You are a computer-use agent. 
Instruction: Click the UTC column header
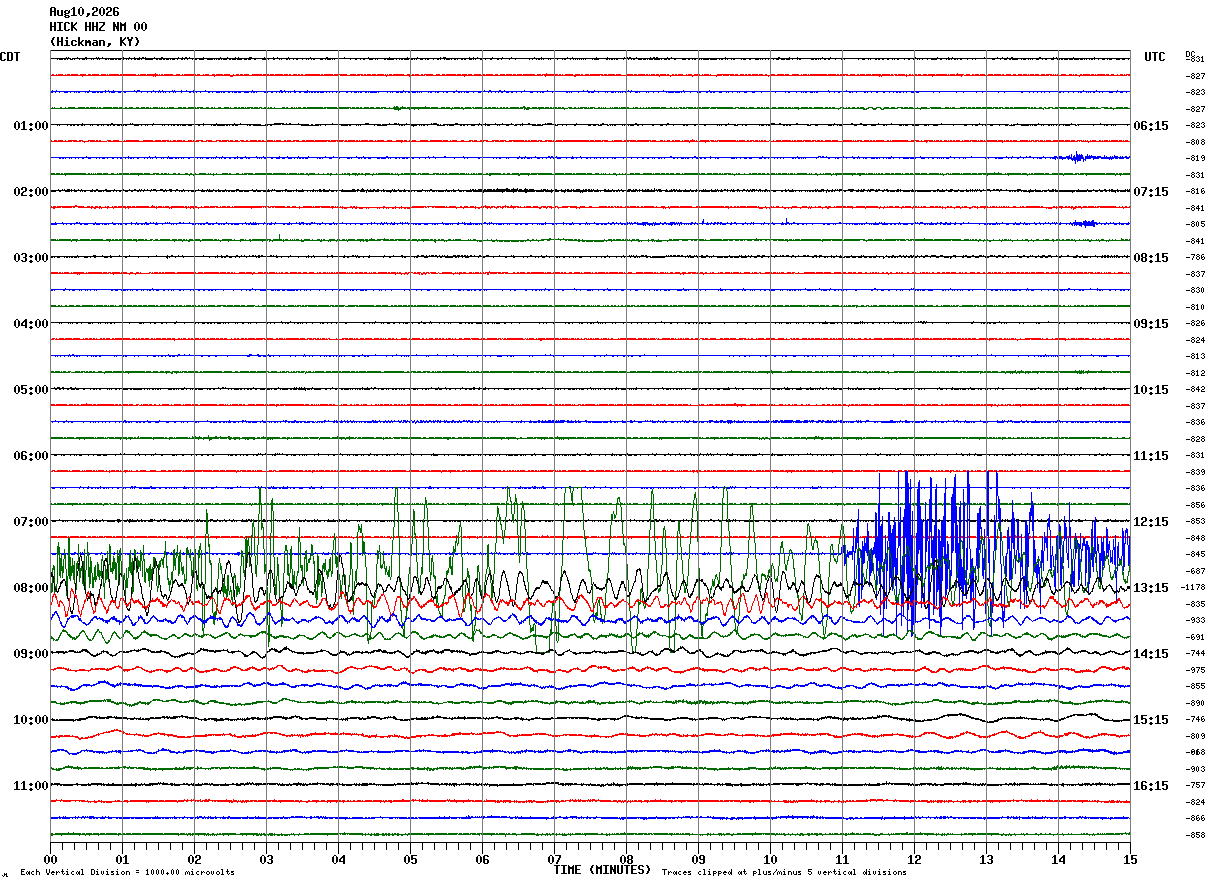tap(1155, 57)
